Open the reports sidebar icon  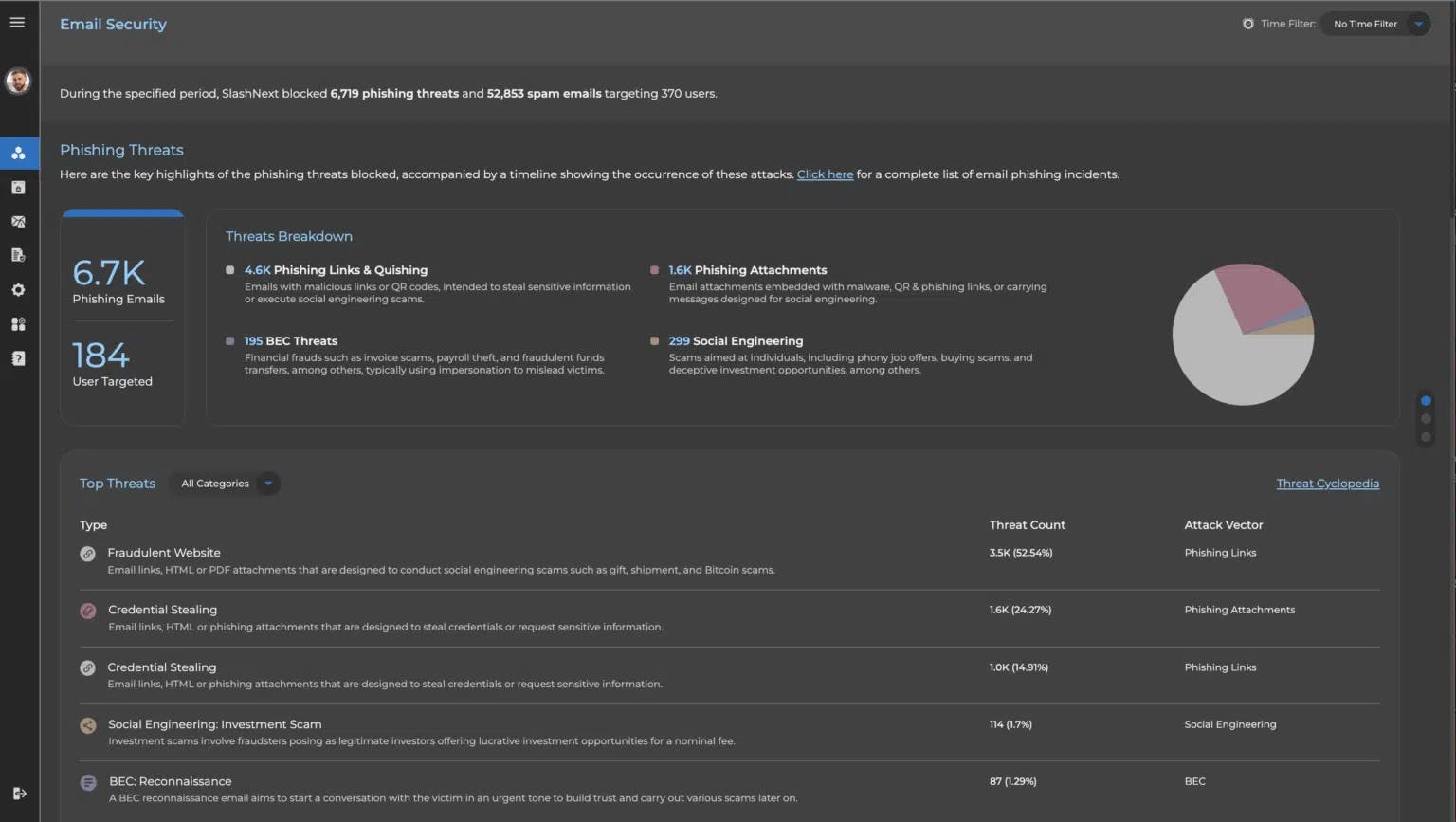point(18,254)
